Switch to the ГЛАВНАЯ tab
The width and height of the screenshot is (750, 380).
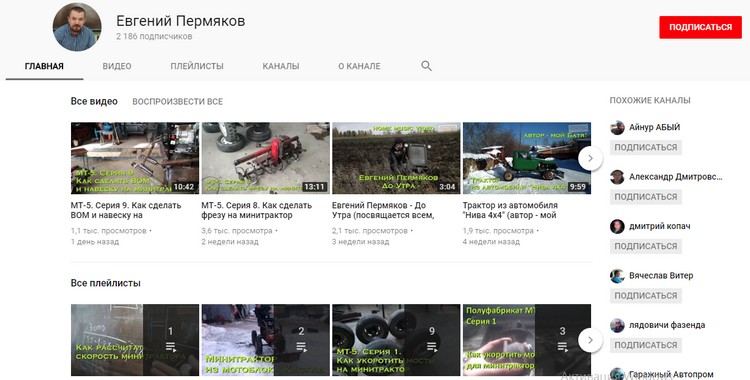point(44,66)
